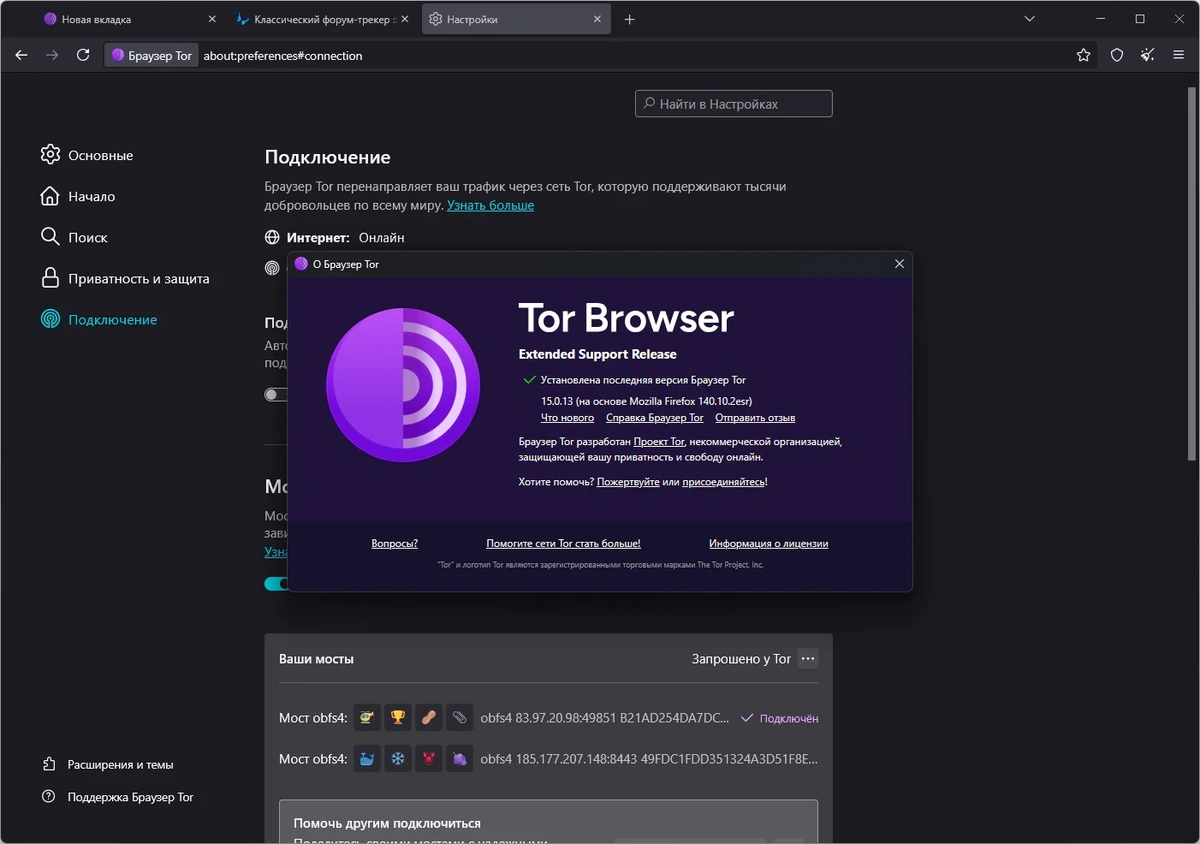The height and width of the screenshot is (844, 1200).
Task: Open the shield security level panel
Action: [1117, 55]
